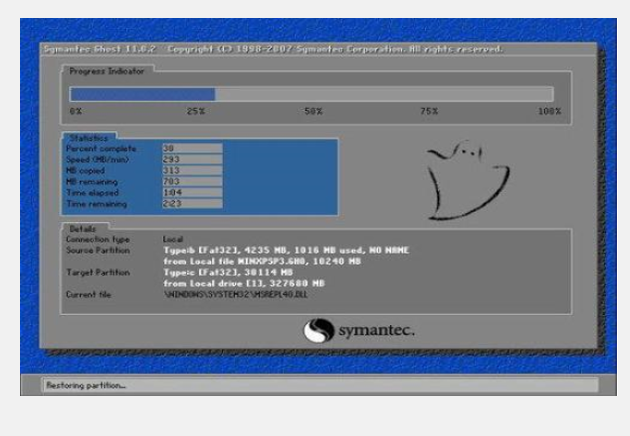Click "from Local file WINXPSP3.GHO" line
The width and height of the screenshot is (630, 436).
pos(262,262)
